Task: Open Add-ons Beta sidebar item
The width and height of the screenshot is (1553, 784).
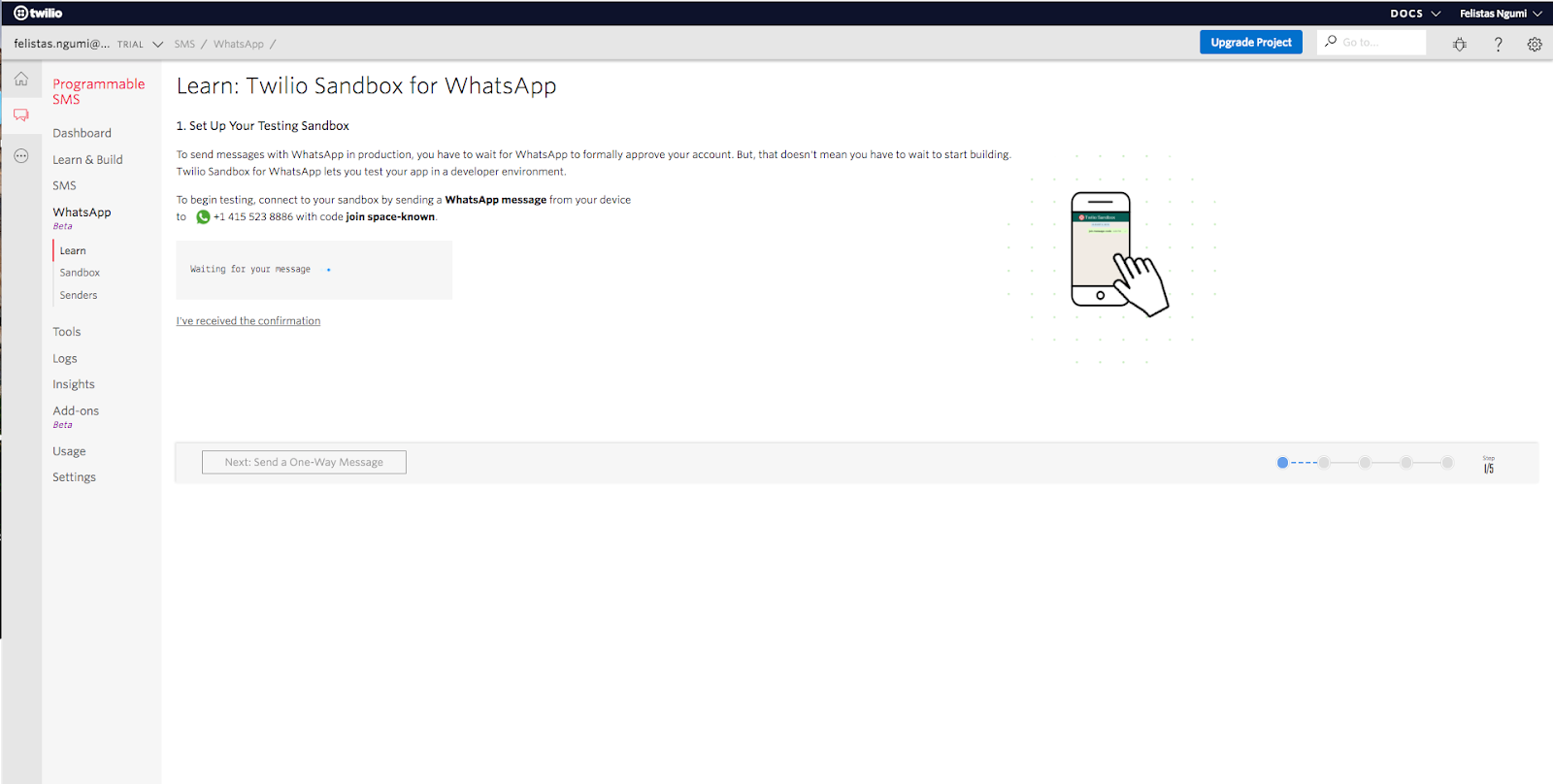Action: coord(76,416)
